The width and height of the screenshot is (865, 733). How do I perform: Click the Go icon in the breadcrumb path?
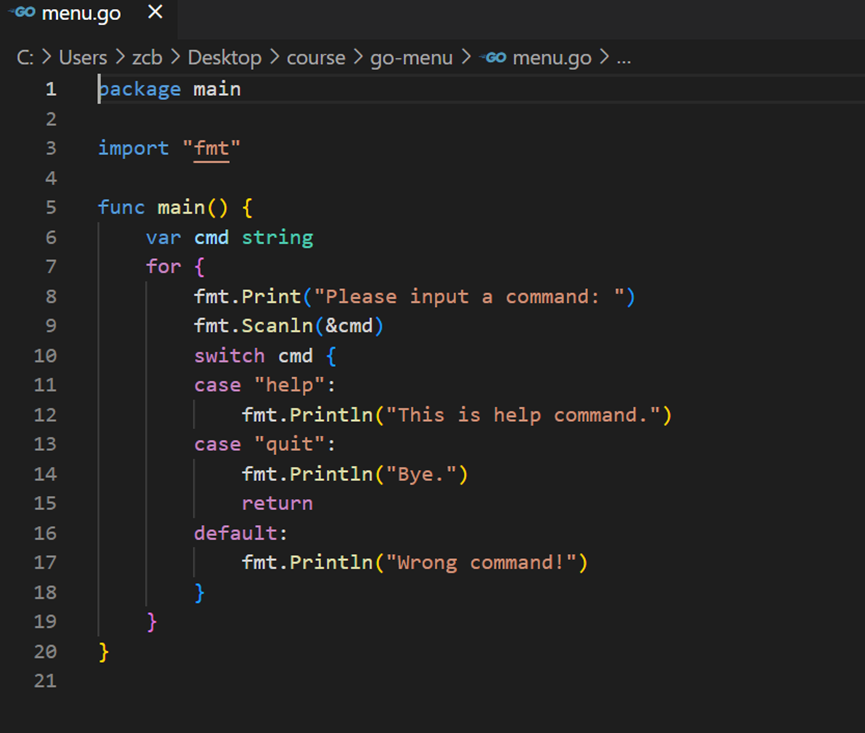coord(494,58)
